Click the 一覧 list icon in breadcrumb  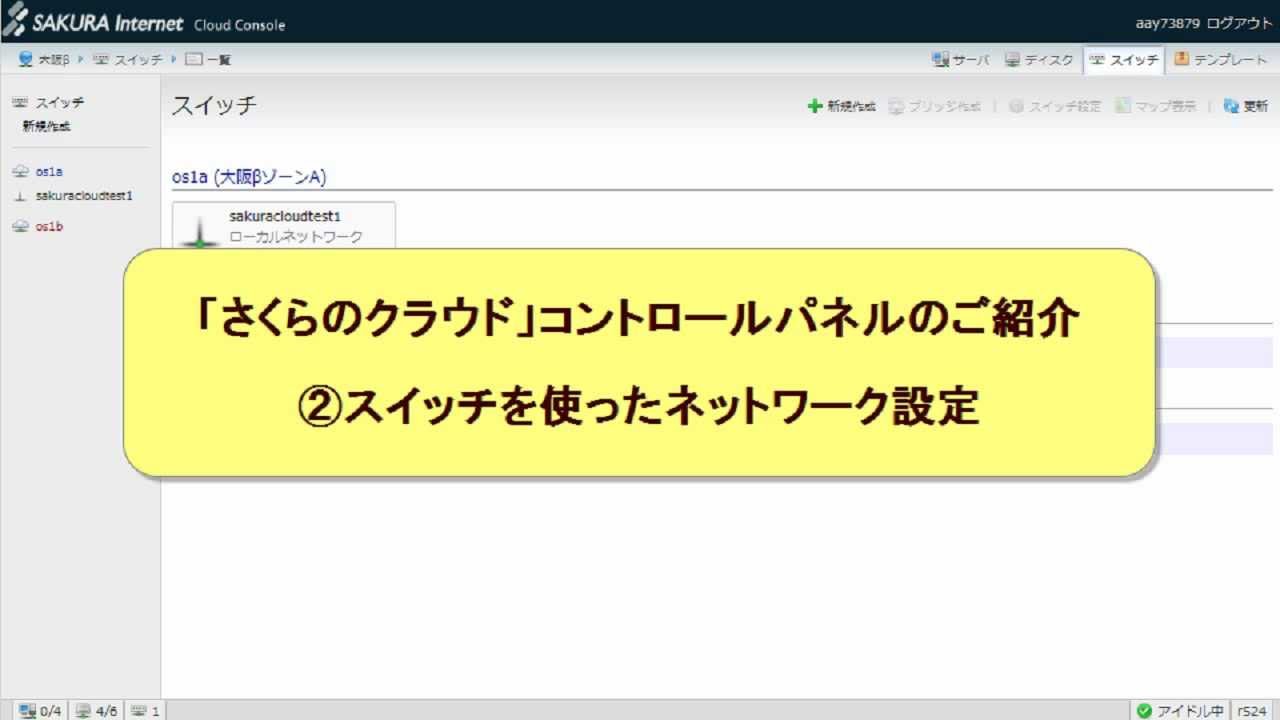click(194, 60)
